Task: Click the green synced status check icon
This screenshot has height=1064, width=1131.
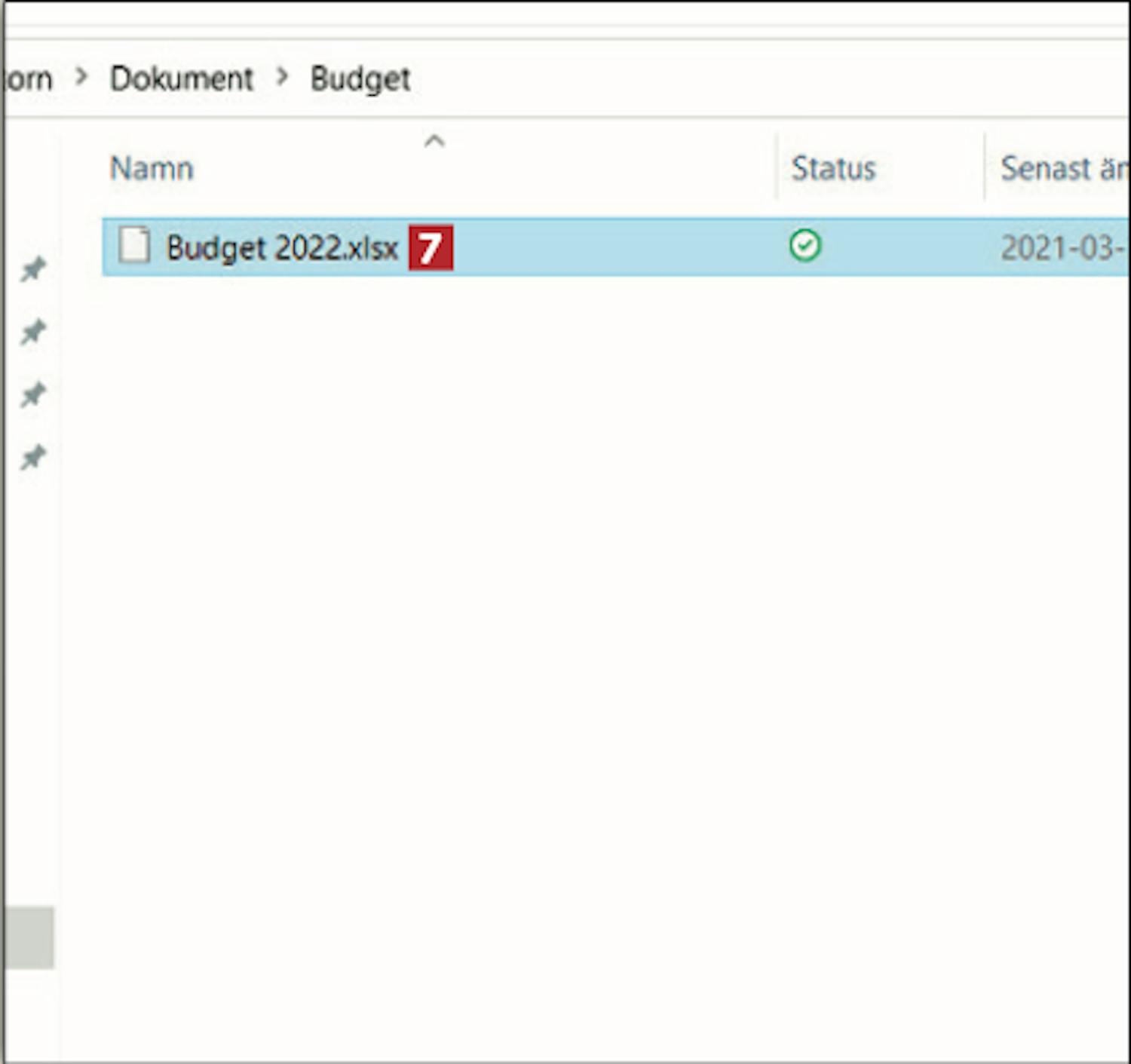Action: click(x=805, y=246)
